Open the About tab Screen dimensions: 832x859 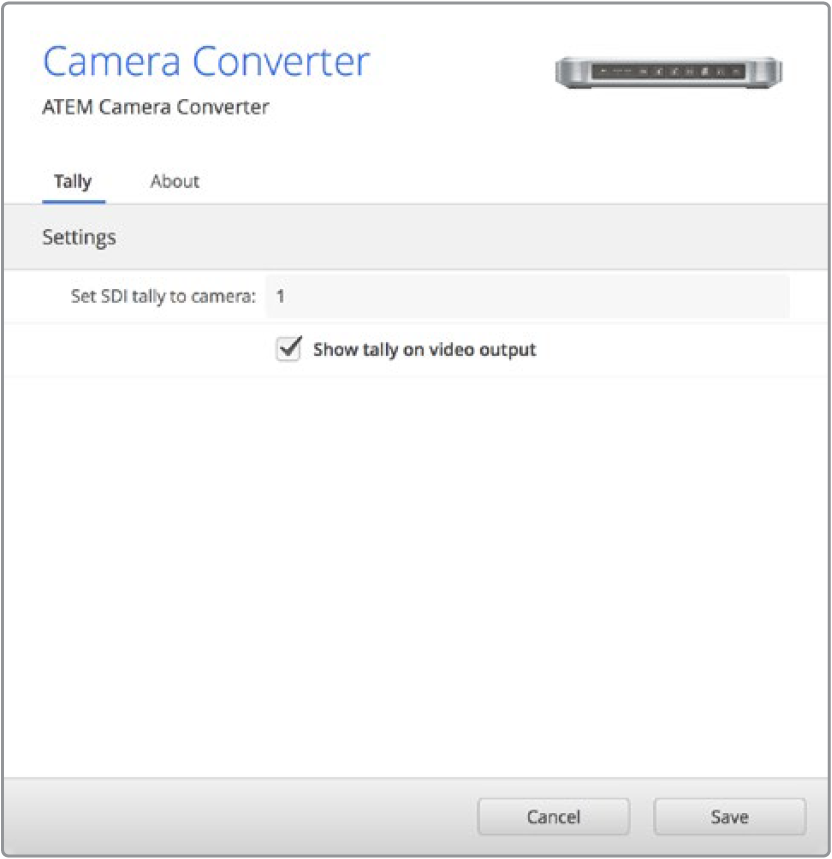175,181
